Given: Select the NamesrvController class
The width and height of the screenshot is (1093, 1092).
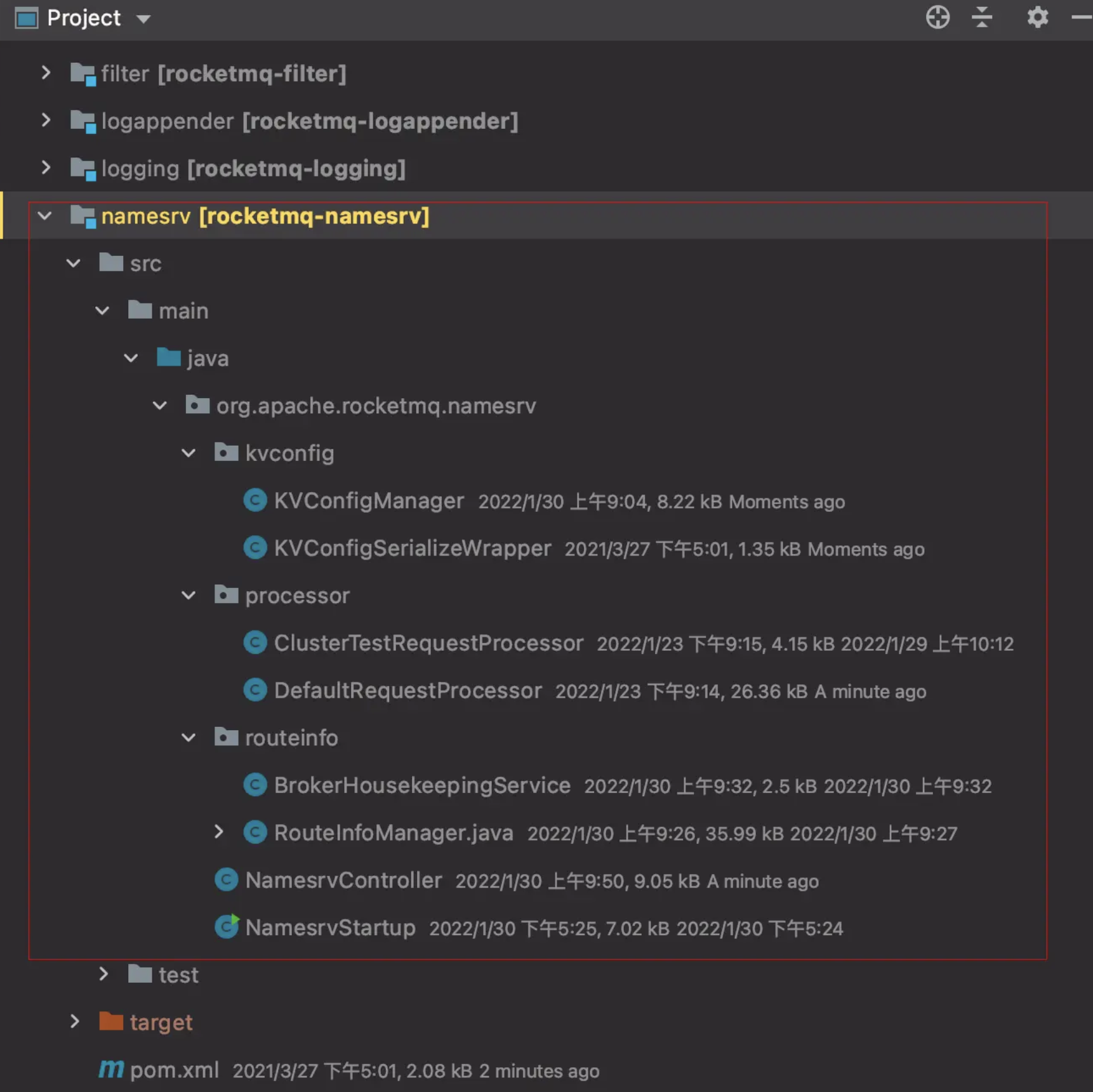Looking at the screenshot, I should [343, 880].
